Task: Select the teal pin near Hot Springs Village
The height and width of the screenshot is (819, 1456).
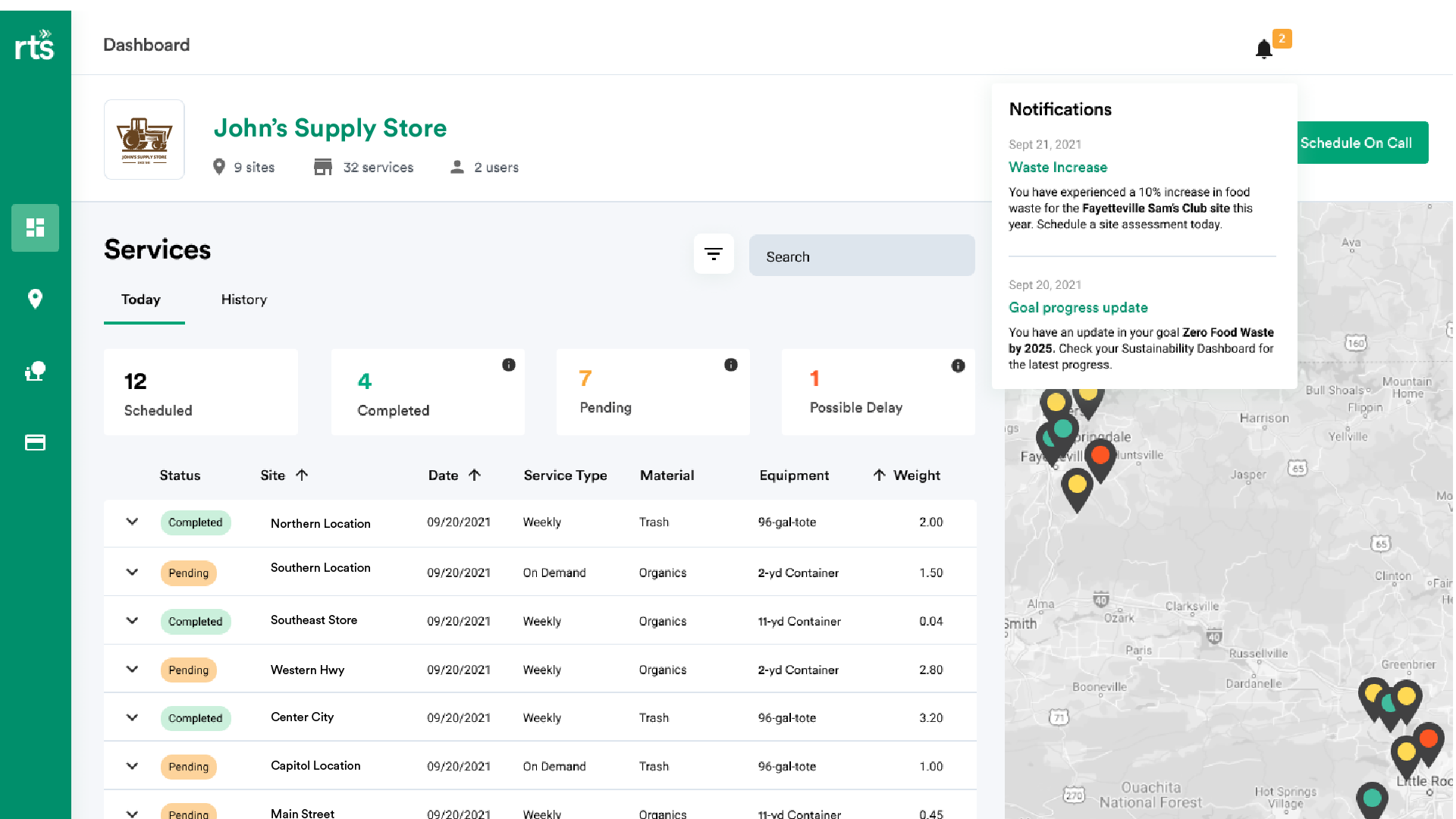Action: [x=1372, y=801]
